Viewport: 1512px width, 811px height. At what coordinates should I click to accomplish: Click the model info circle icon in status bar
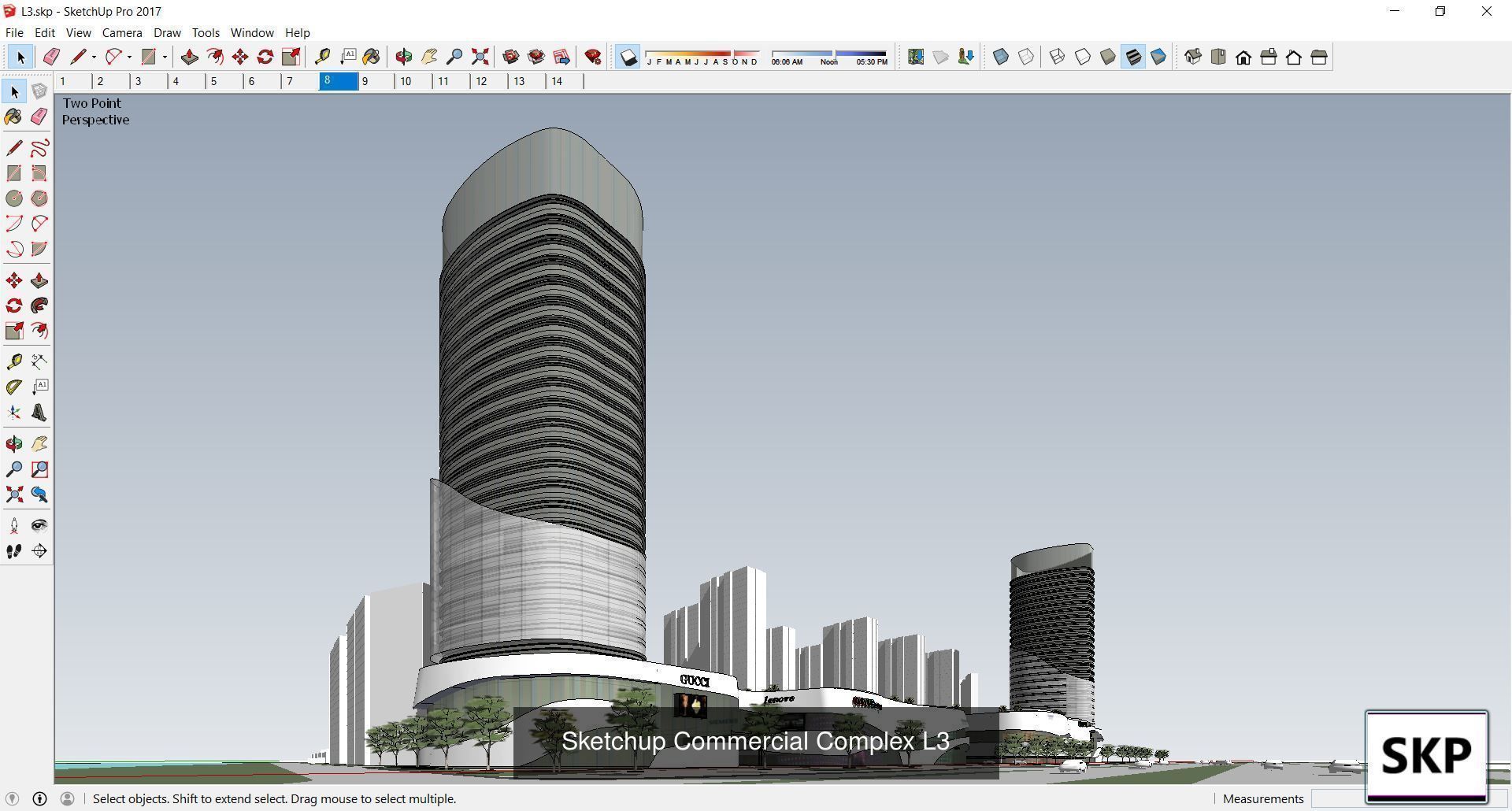[x=39, y=798]
